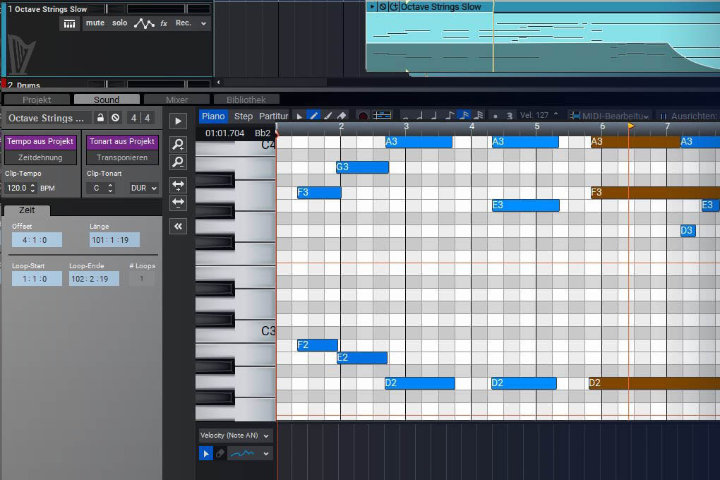Adjust Clip-Tonart key C stepper
Image resolution: width=720 pixels, height=480 pixels.
(110, 188)
